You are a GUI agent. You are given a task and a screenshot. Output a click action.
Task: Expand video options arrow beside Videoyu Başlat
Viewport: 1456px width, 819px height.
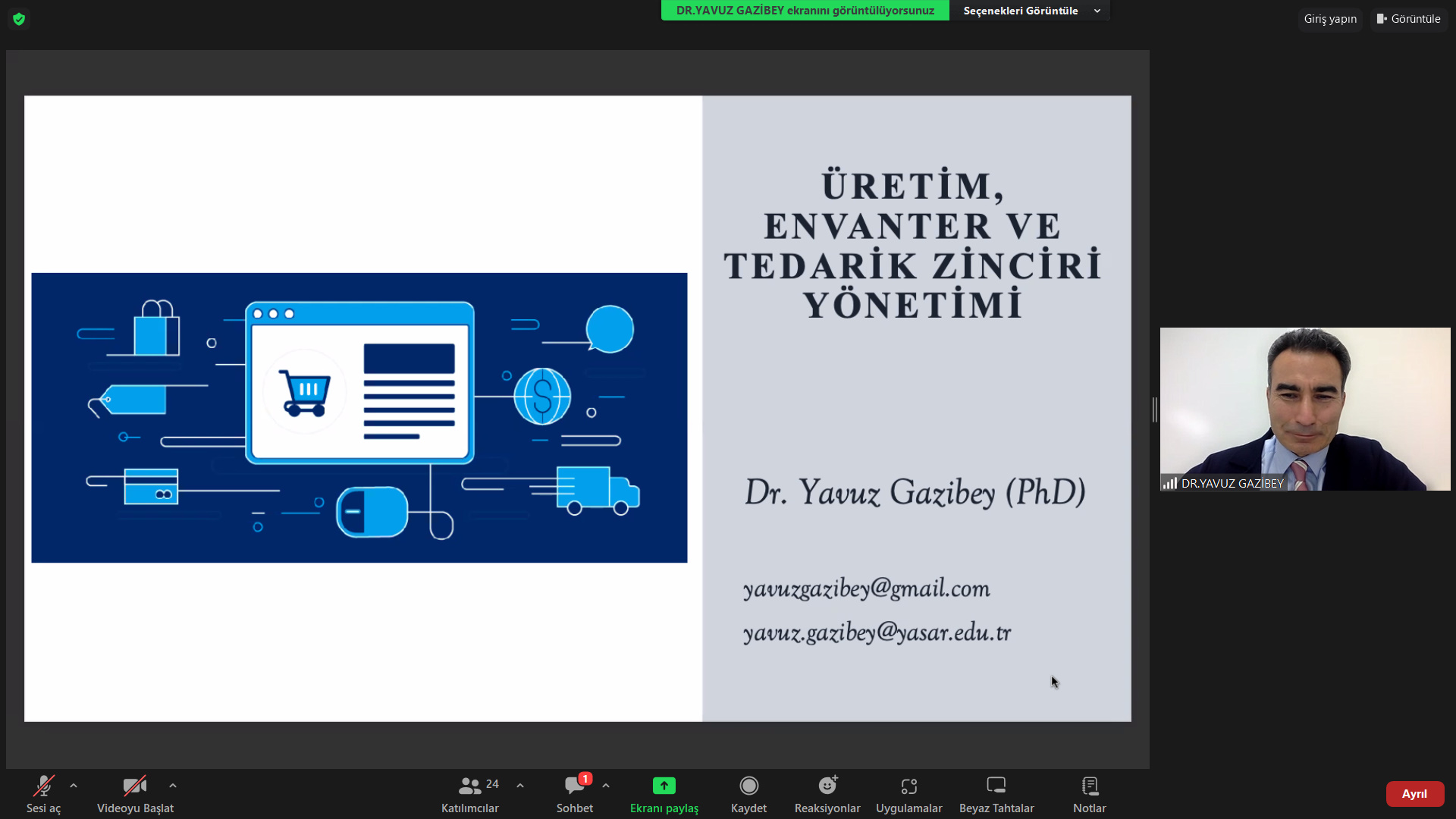(x=173, y=786)
